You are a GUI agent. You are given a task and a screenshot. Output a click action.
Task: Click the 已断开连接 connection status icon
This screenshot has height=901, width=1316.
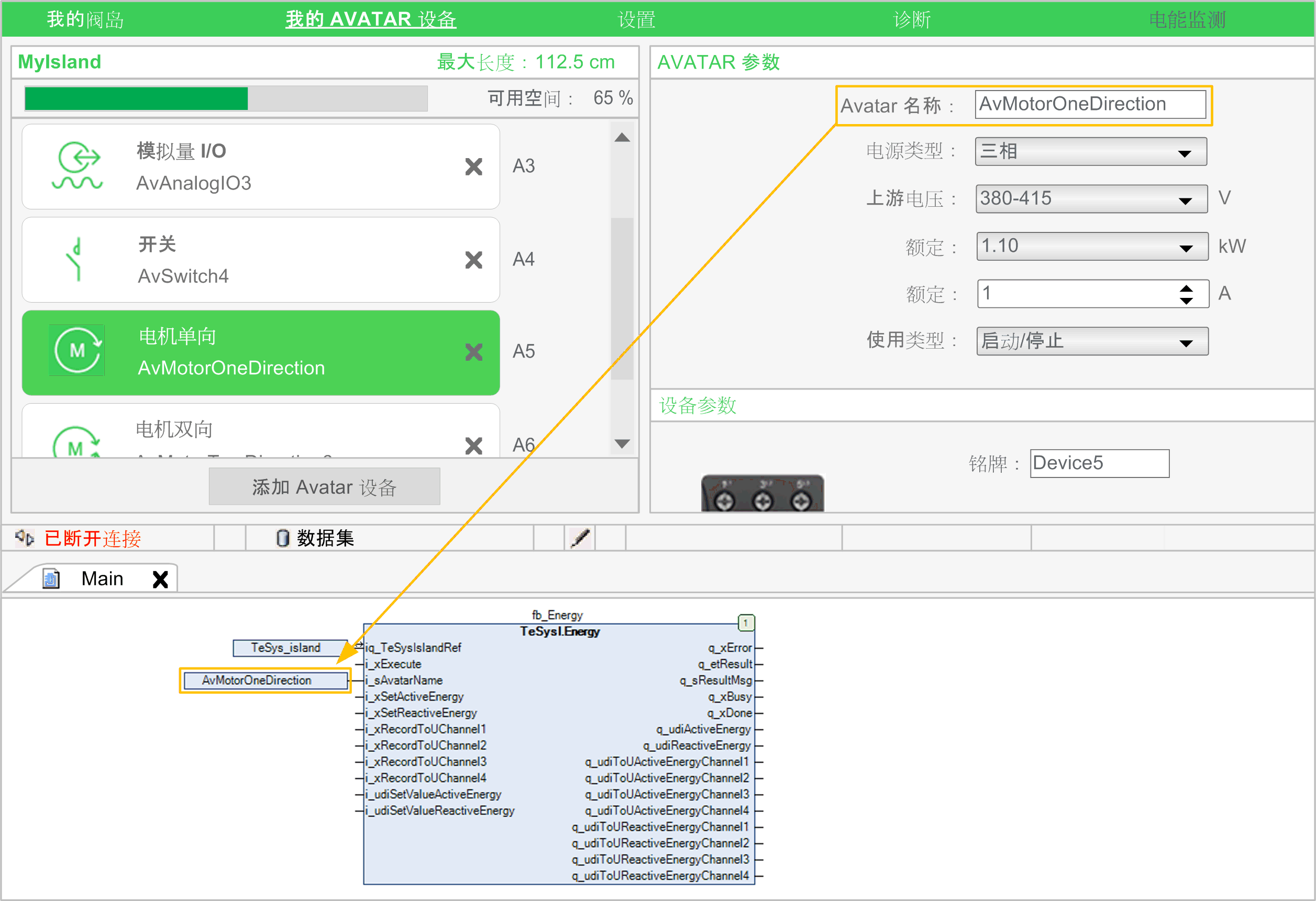click(x=25, y=538)
